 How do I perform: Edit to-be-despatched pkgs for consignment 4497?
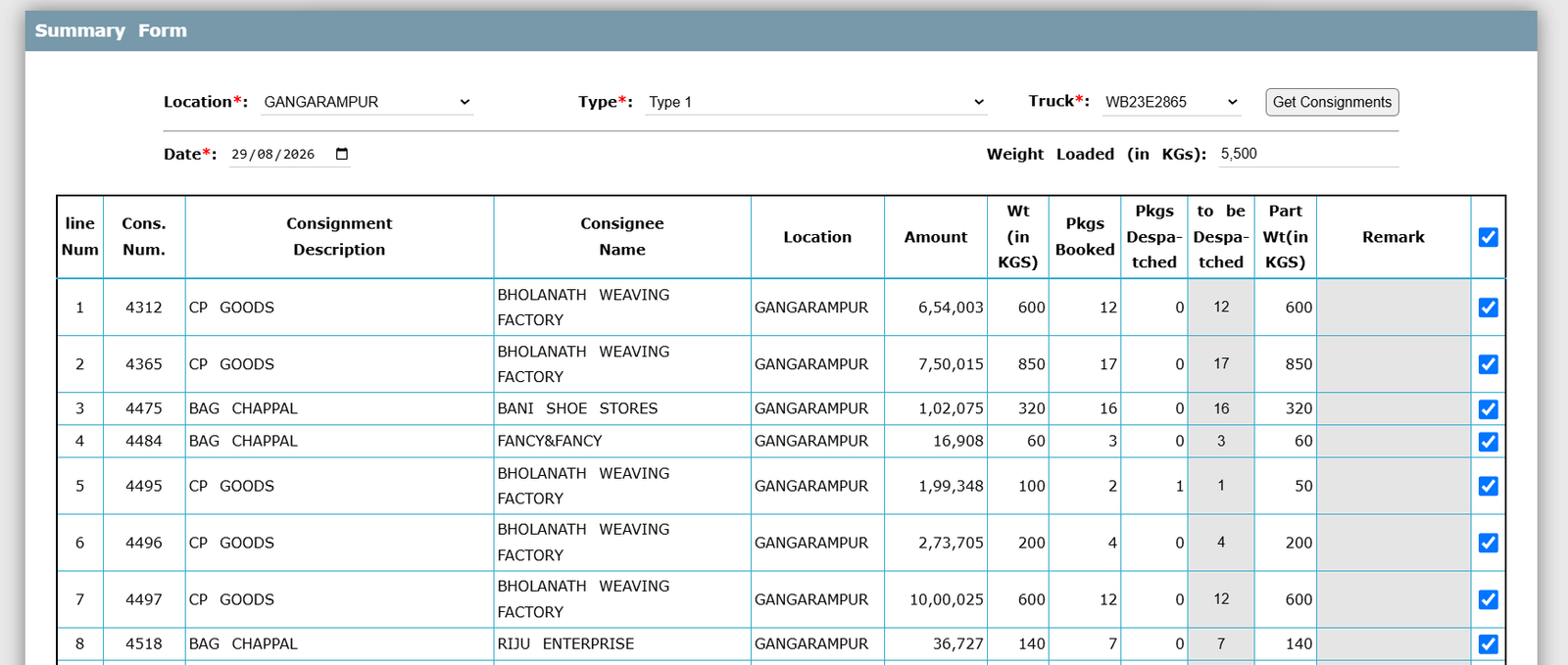coord(1221,598)
